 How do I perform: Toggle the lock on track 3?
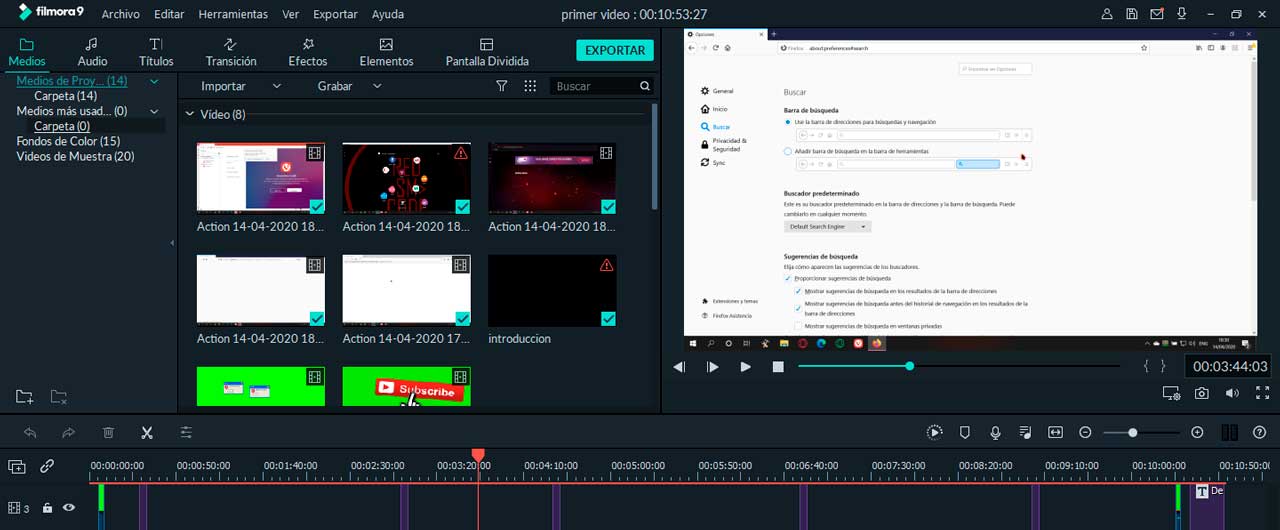click(47, 508)
